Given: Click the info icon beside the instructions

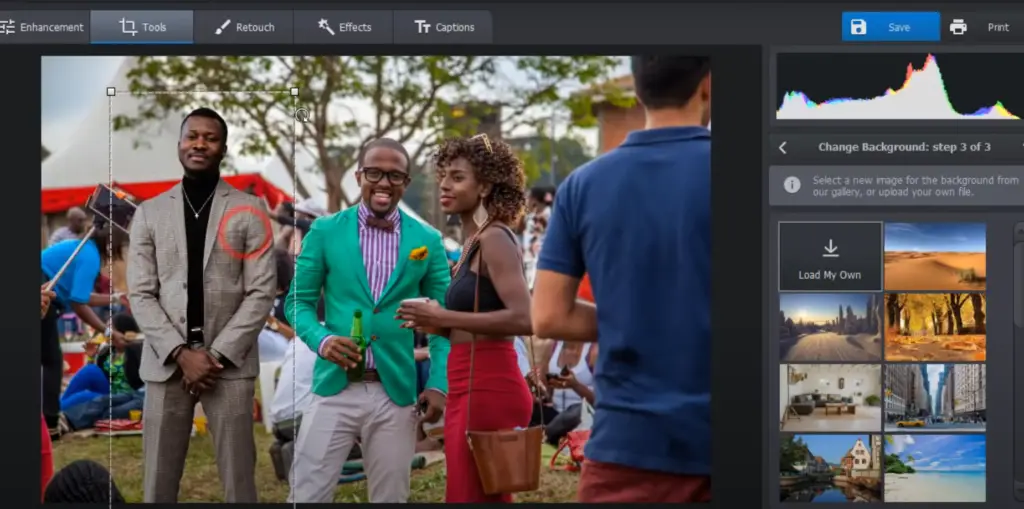Looking at the screenshot, I should point(791,185).
